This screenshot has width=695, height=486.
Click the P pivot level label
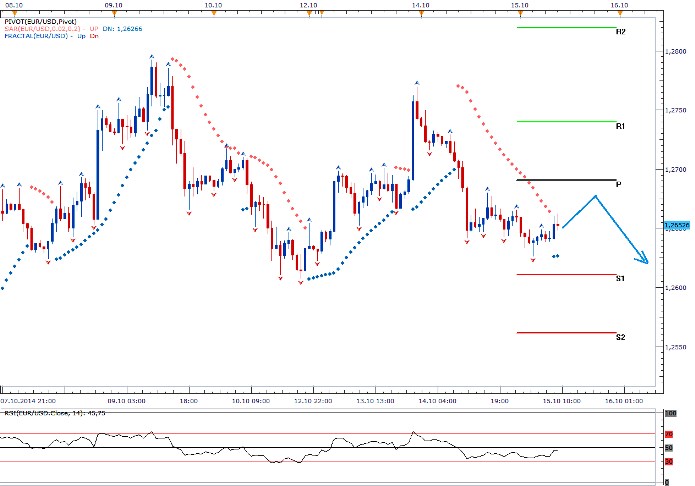(619, 184)
